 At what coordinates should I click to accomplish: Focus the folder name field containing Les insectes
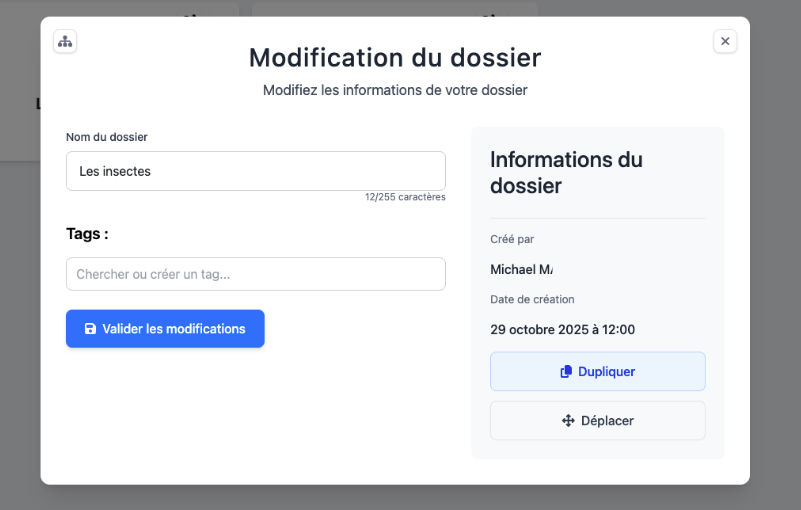point(255,171)
